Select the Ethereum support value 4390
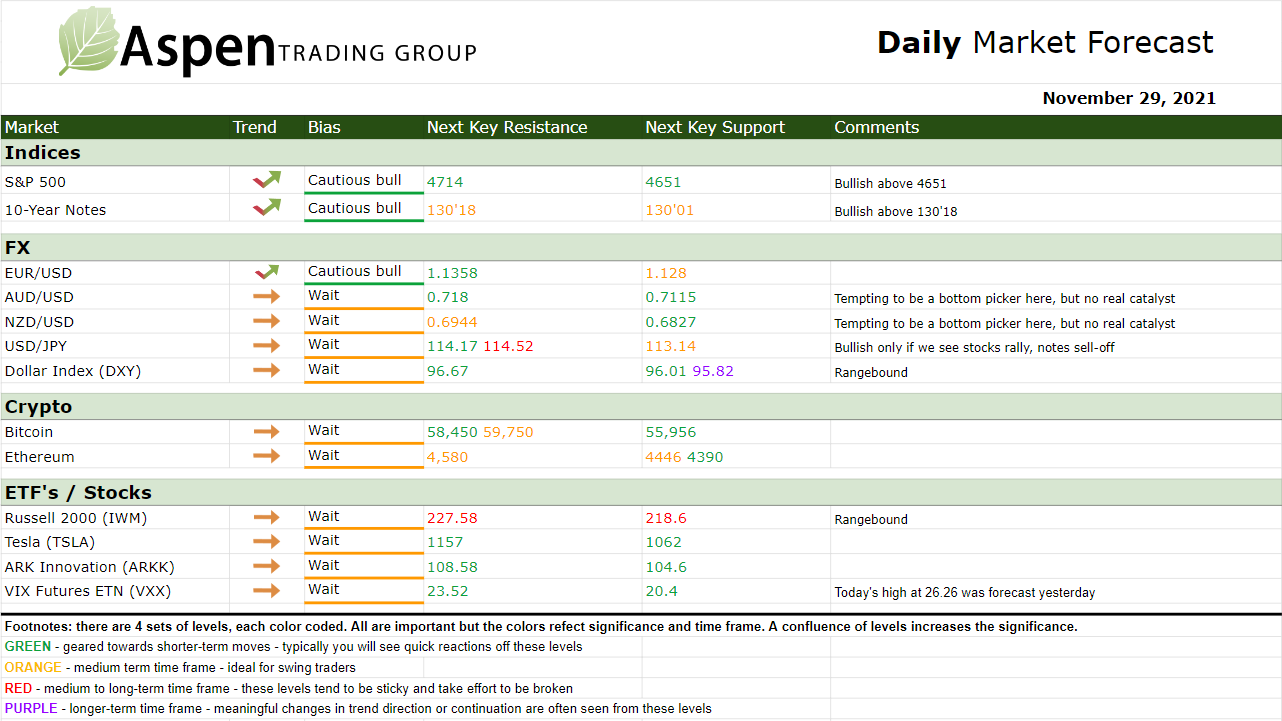1282x721 pixels. click(705, 457)
